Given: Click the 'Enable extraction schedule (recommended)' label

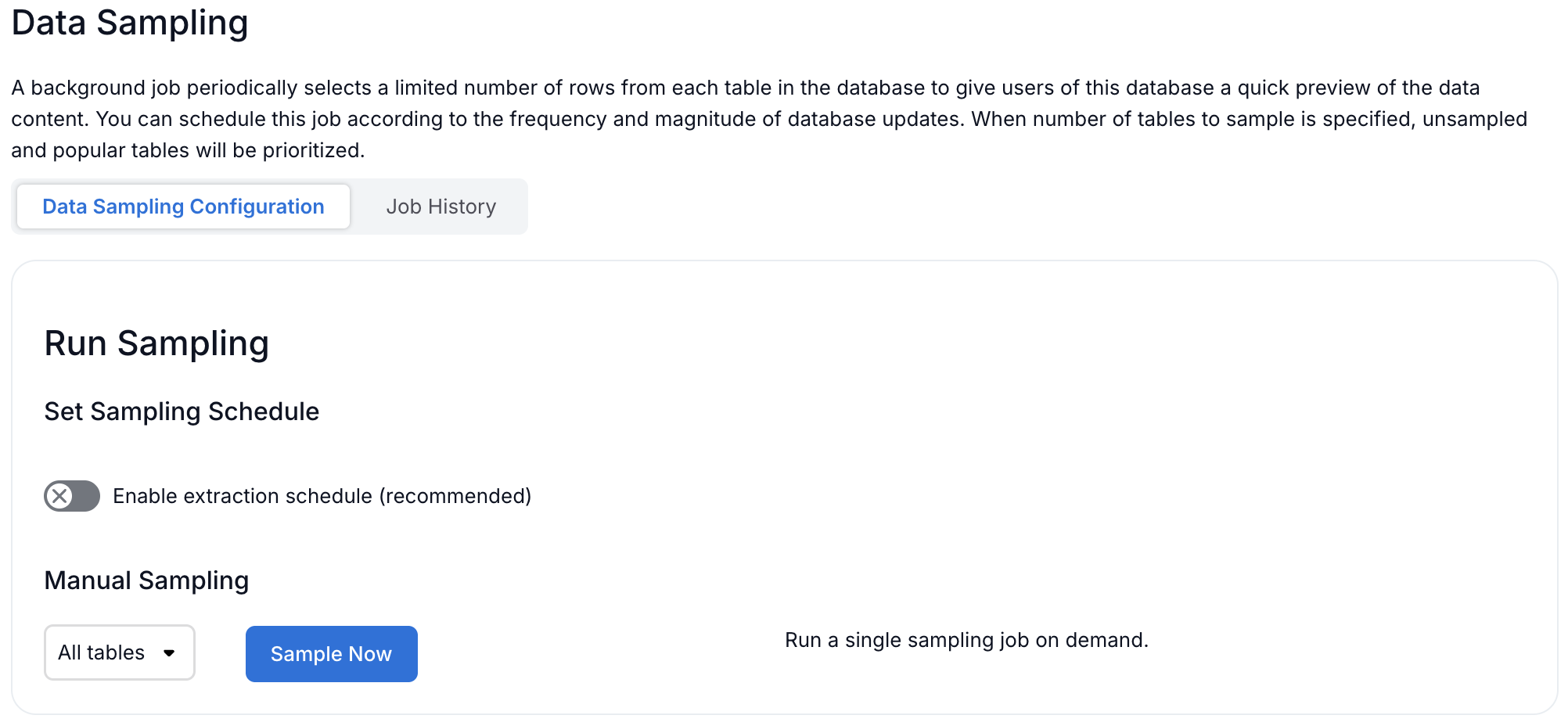Looking at the screenshot, I should click(322, 496).
